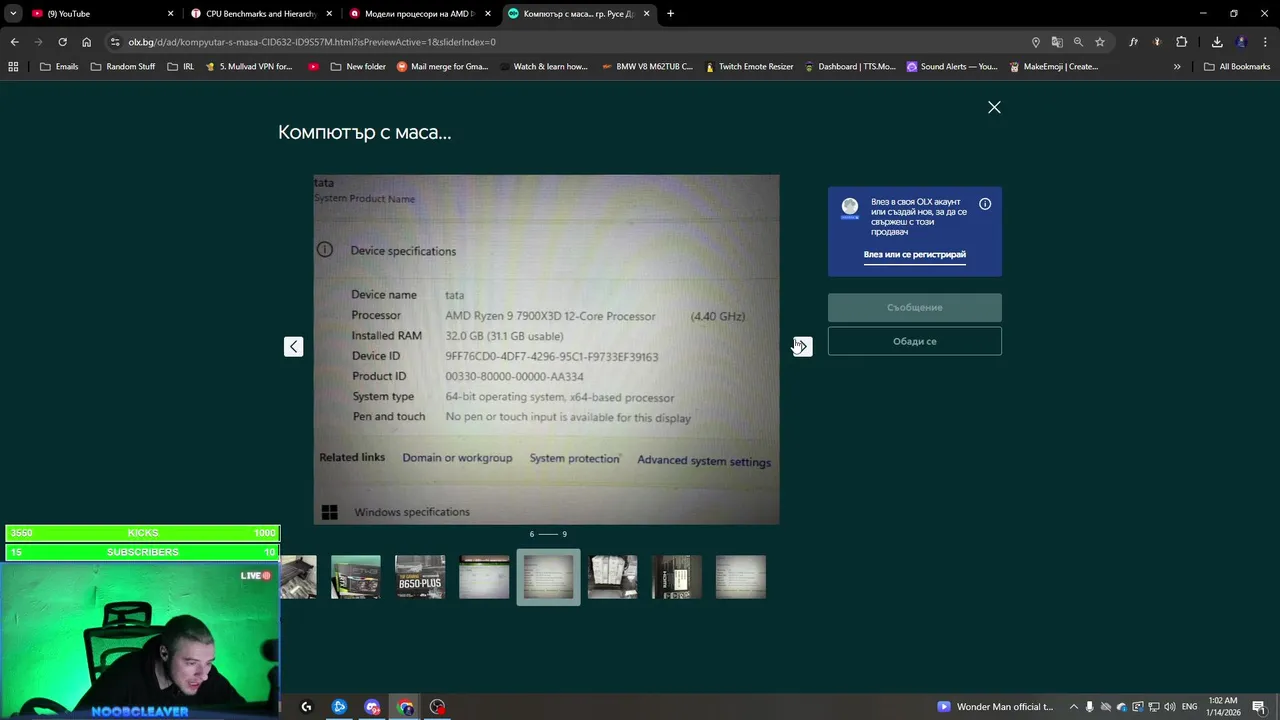Open the Emails bookmark folder
The image size is (1280, 720).
59,67
